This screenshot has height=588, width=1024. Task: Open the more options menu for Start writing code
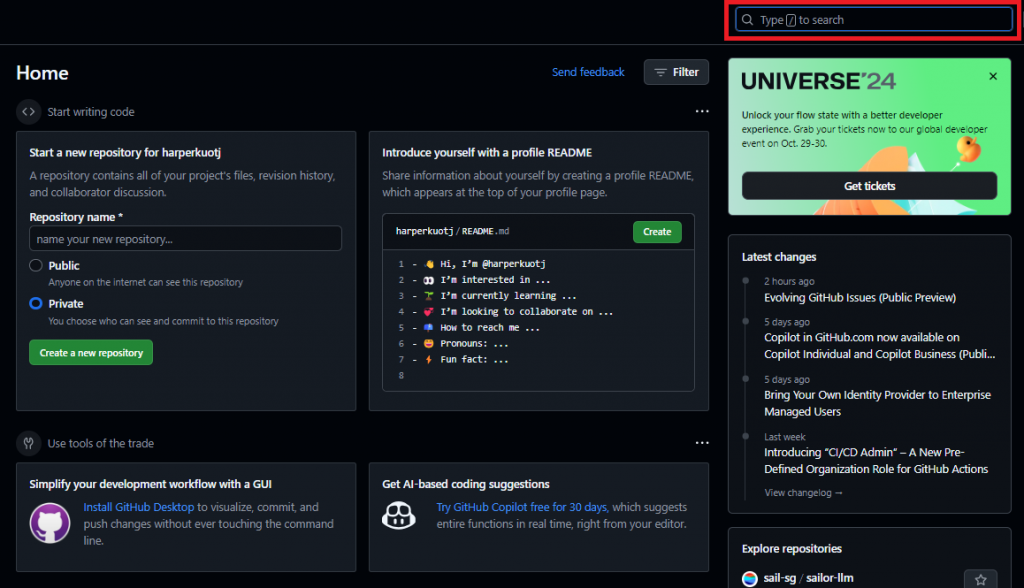[x=702, y=112]
